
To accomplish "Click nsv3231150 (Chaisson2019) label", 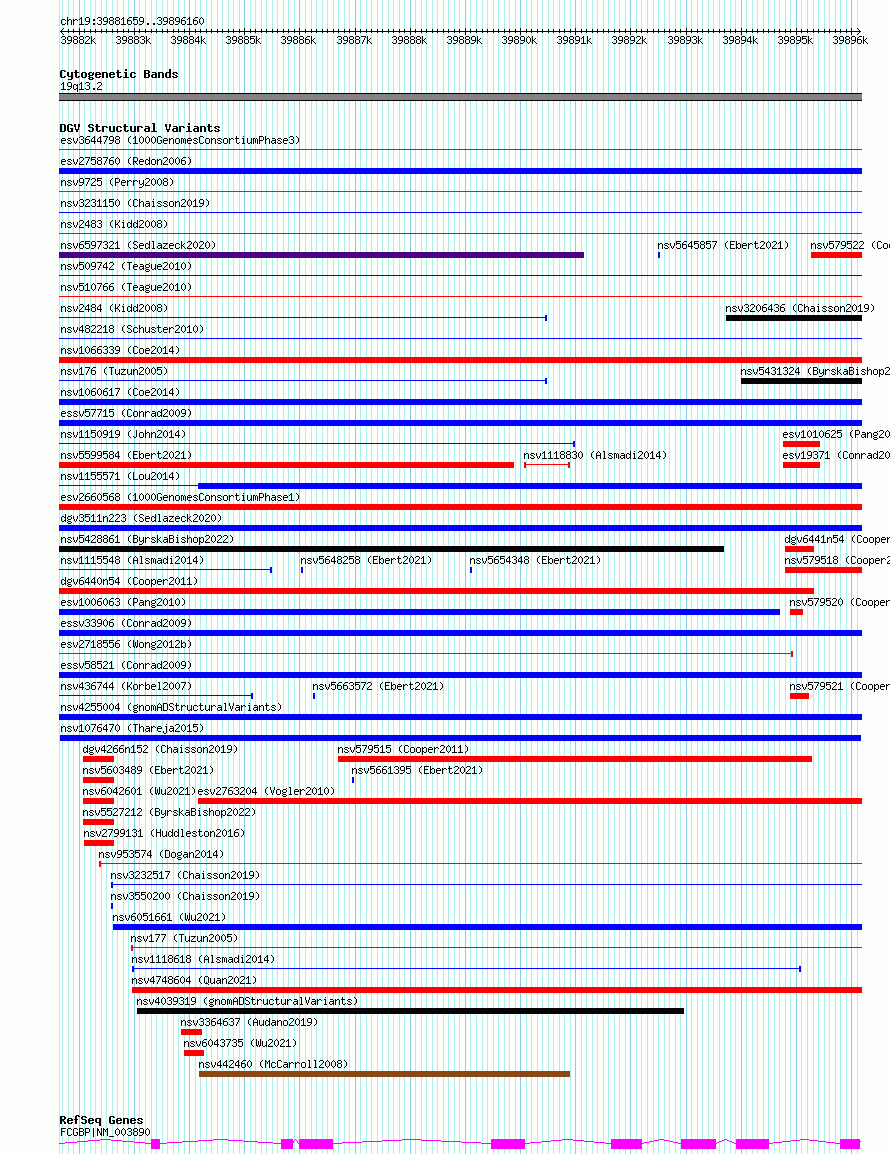I will (135, 203).
